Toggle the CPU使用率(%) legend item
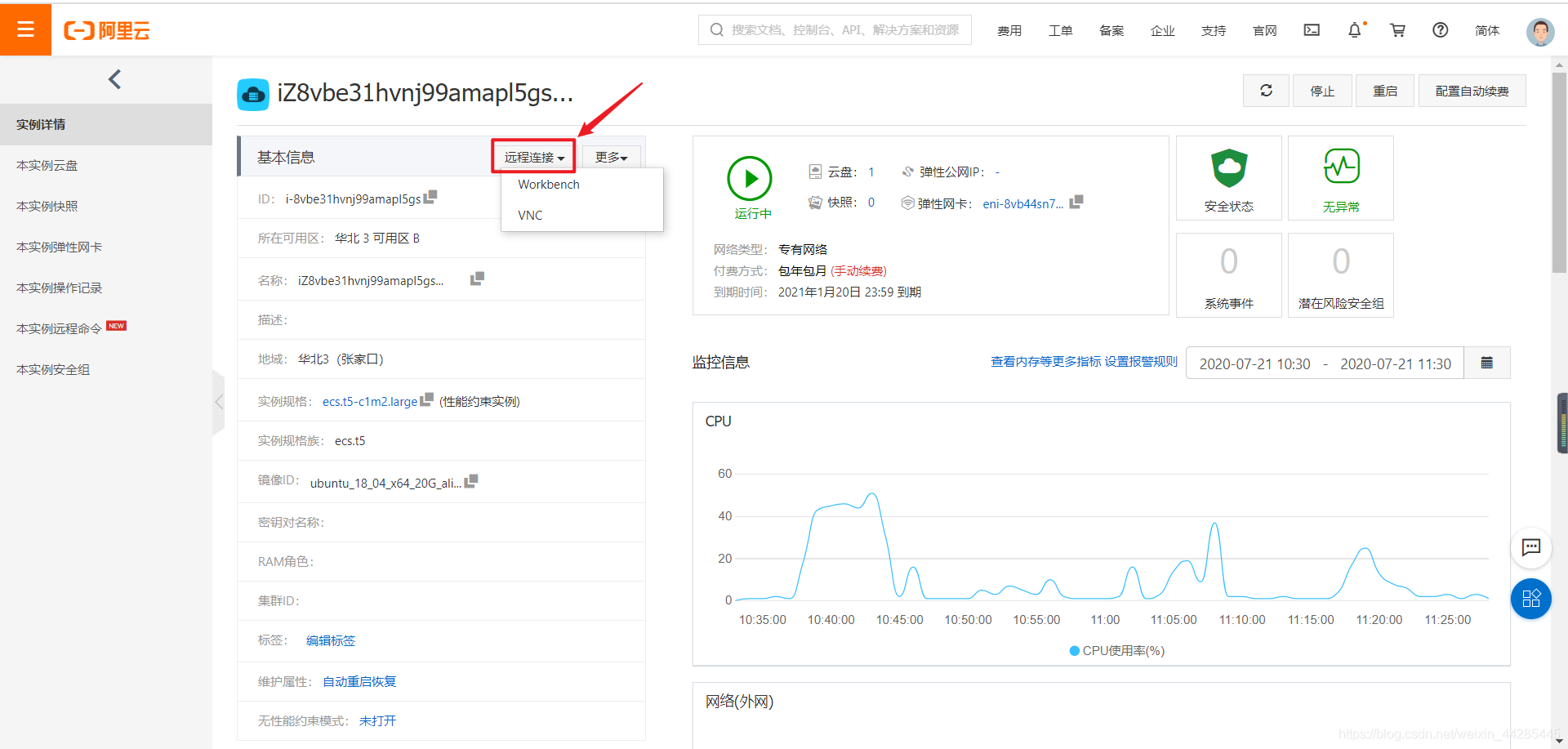 (x=1116, y=650)
